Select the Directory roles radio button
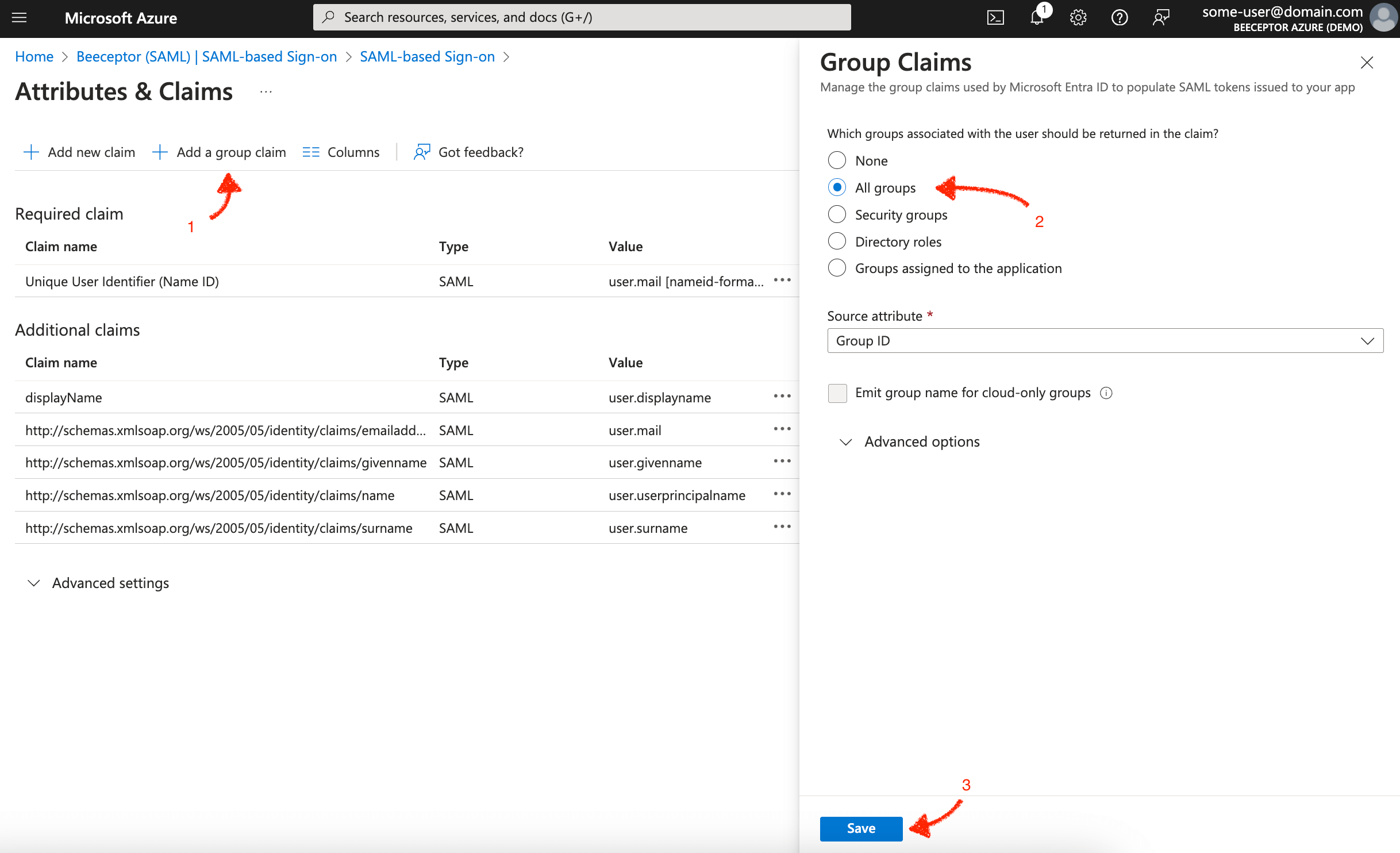 pyautogui.click(x=837, y=241)
